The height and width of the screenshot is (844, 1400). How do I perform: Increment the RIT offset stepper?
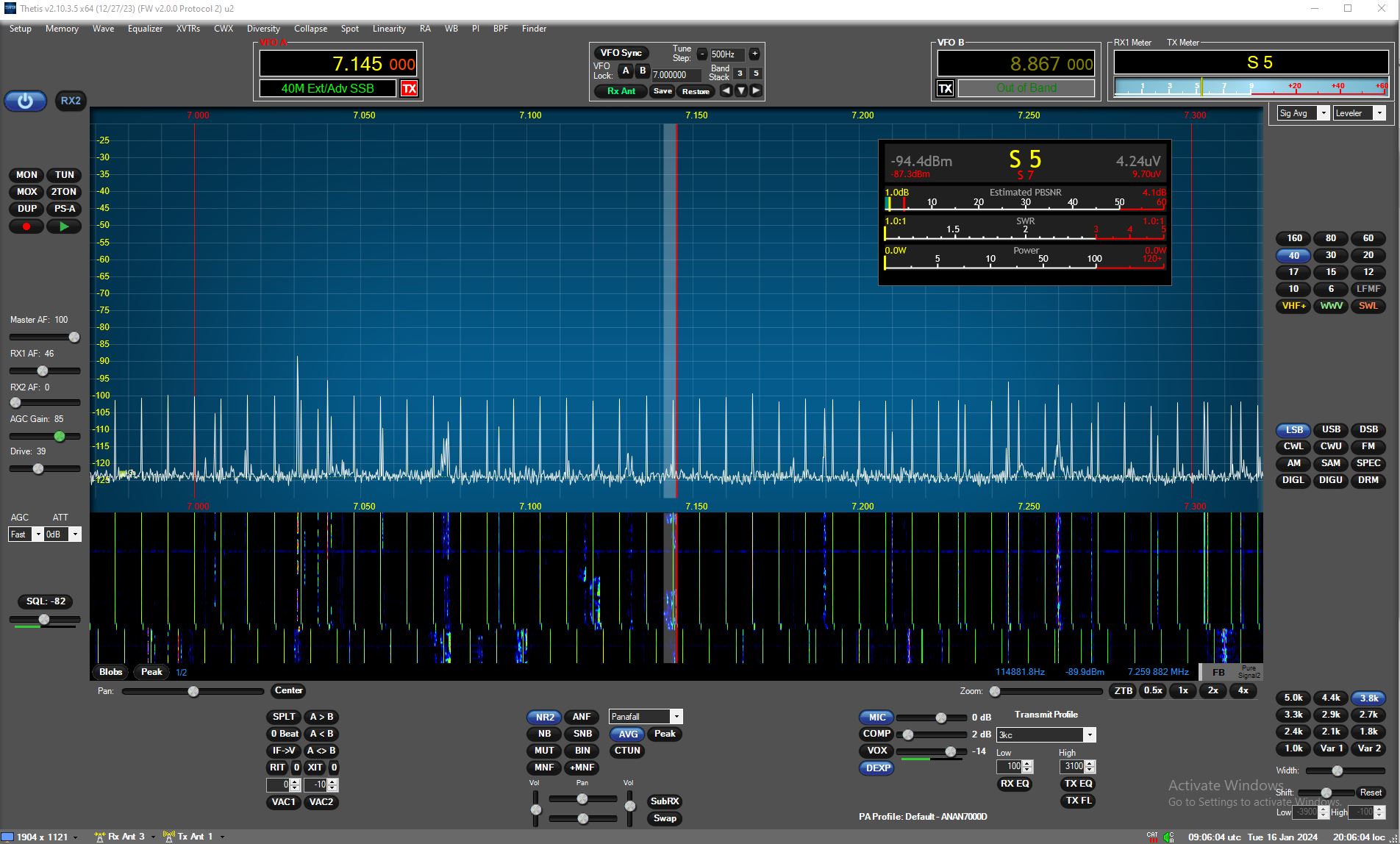point(295,782)
